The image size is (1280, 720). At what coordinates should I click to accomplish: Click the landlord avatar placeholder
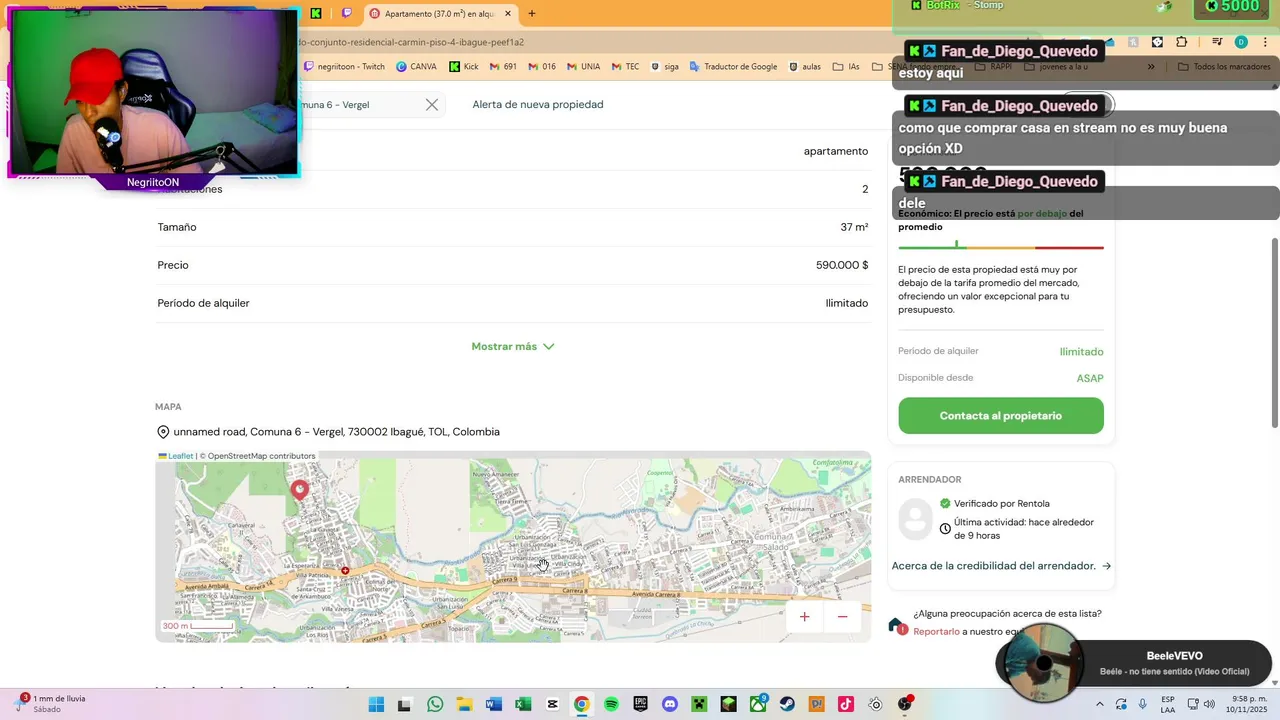click(x=915, y=519)
